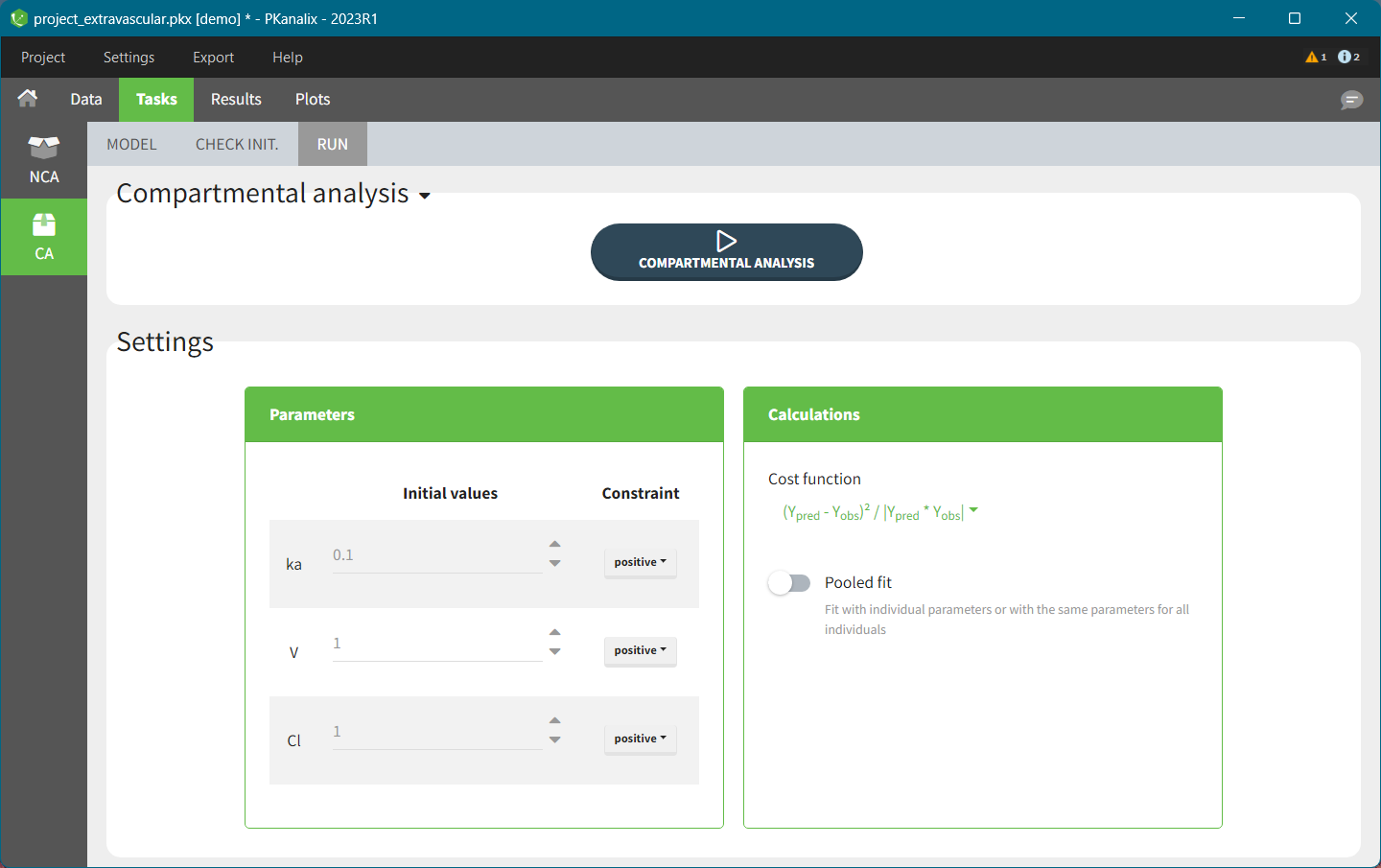This screenshot has width=1381, height=868.
Task: Enable the Pooled fit switch
Action: (x=789, y=583)
